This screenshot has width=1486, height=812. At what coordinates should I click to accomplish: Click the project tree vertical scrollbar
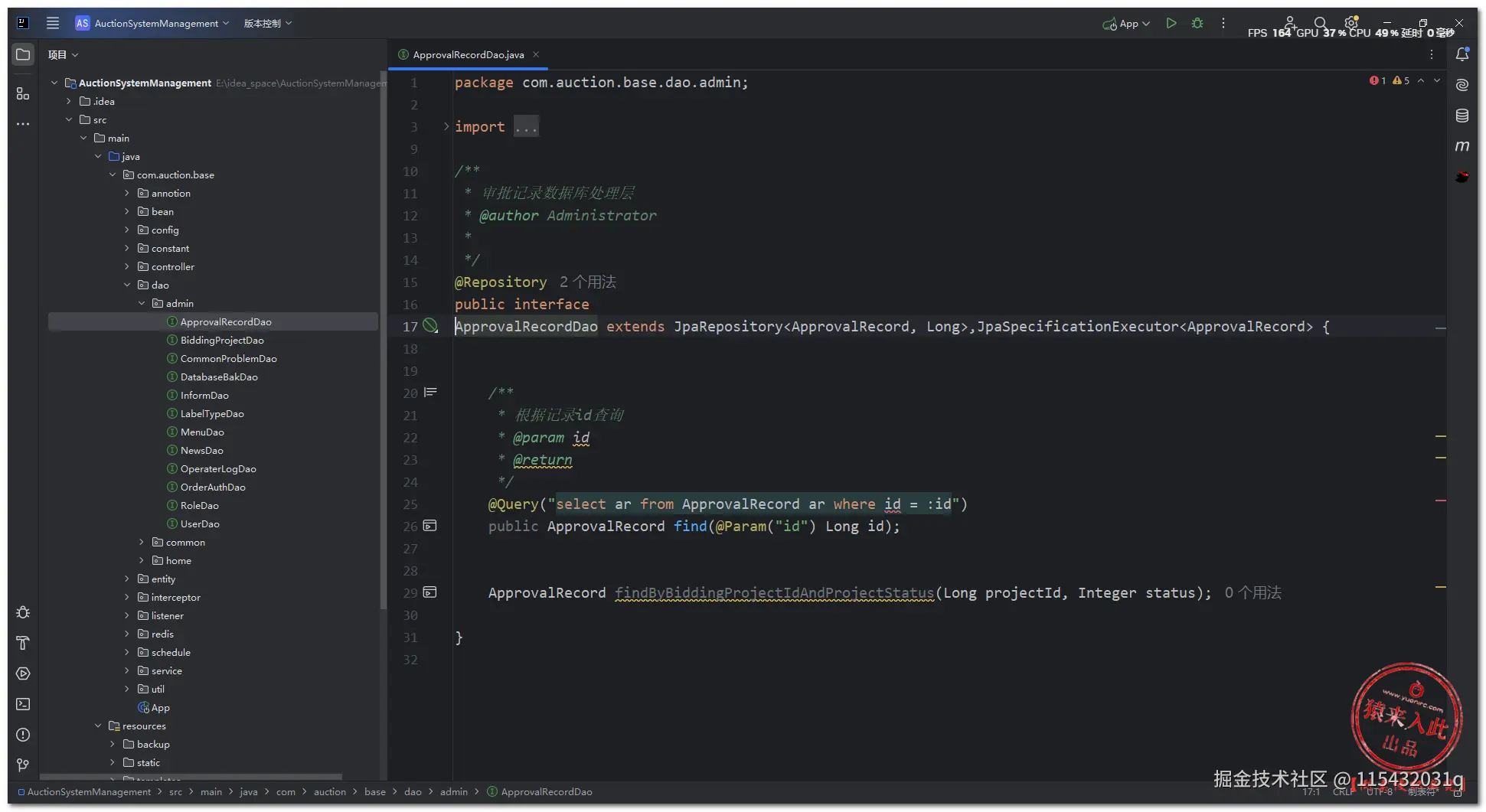point(383,341)
